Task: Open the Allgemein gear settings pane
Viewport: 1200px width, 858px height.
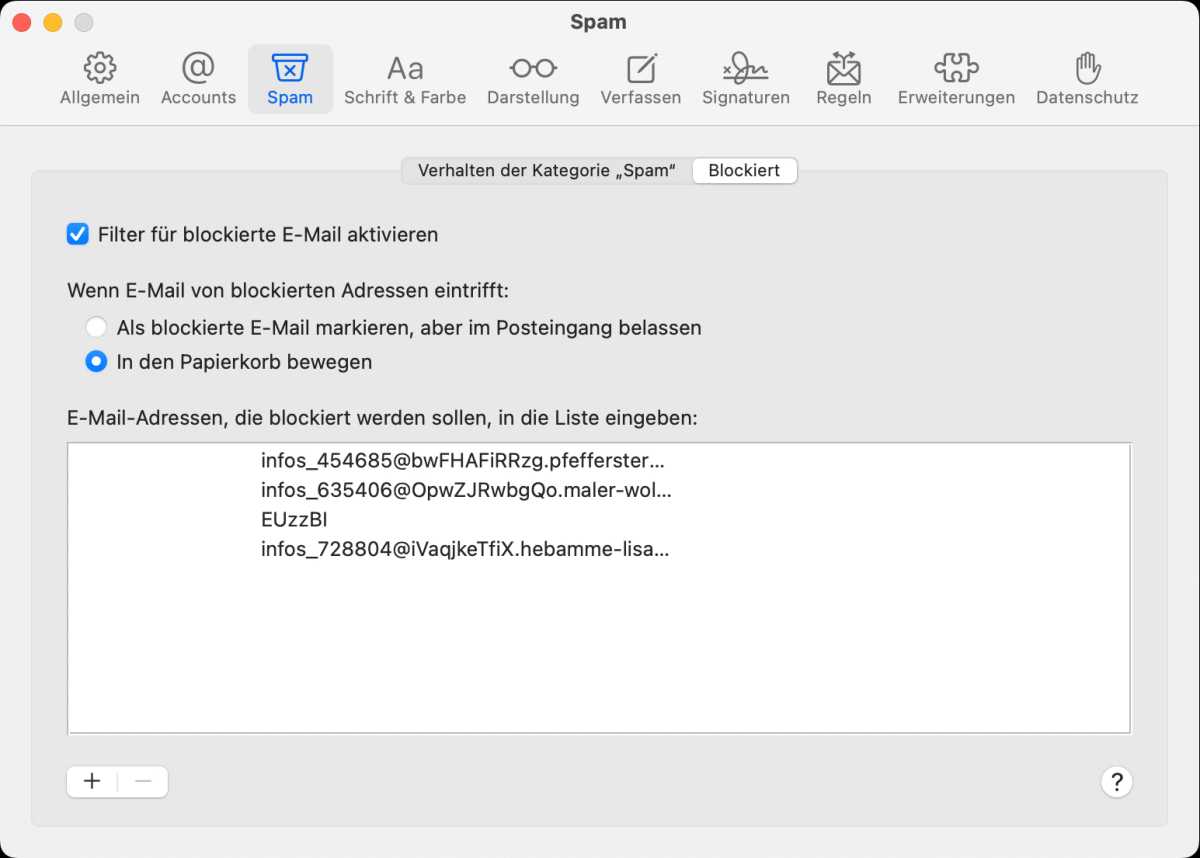Action: [99, 79]
